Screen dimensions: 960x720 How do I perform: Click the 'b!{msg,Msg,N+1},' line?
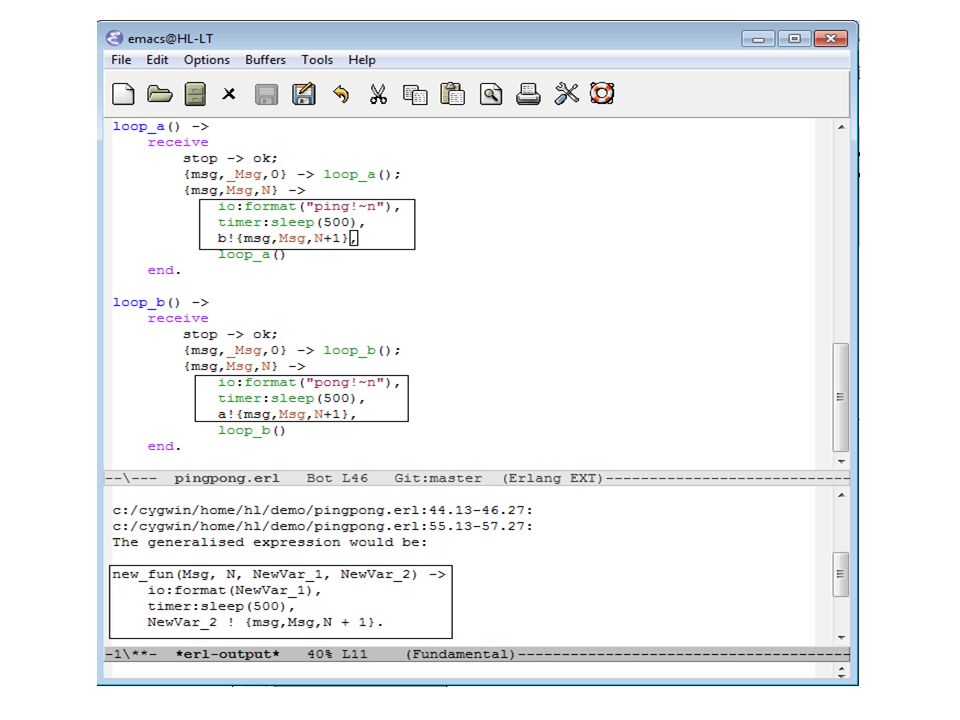[x=287, y=238]
